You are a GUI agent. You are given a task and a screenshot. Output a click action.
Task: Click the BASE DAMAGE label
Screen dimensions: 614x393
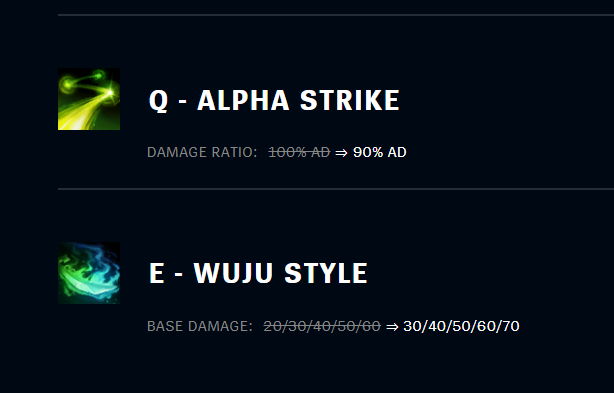200,326
